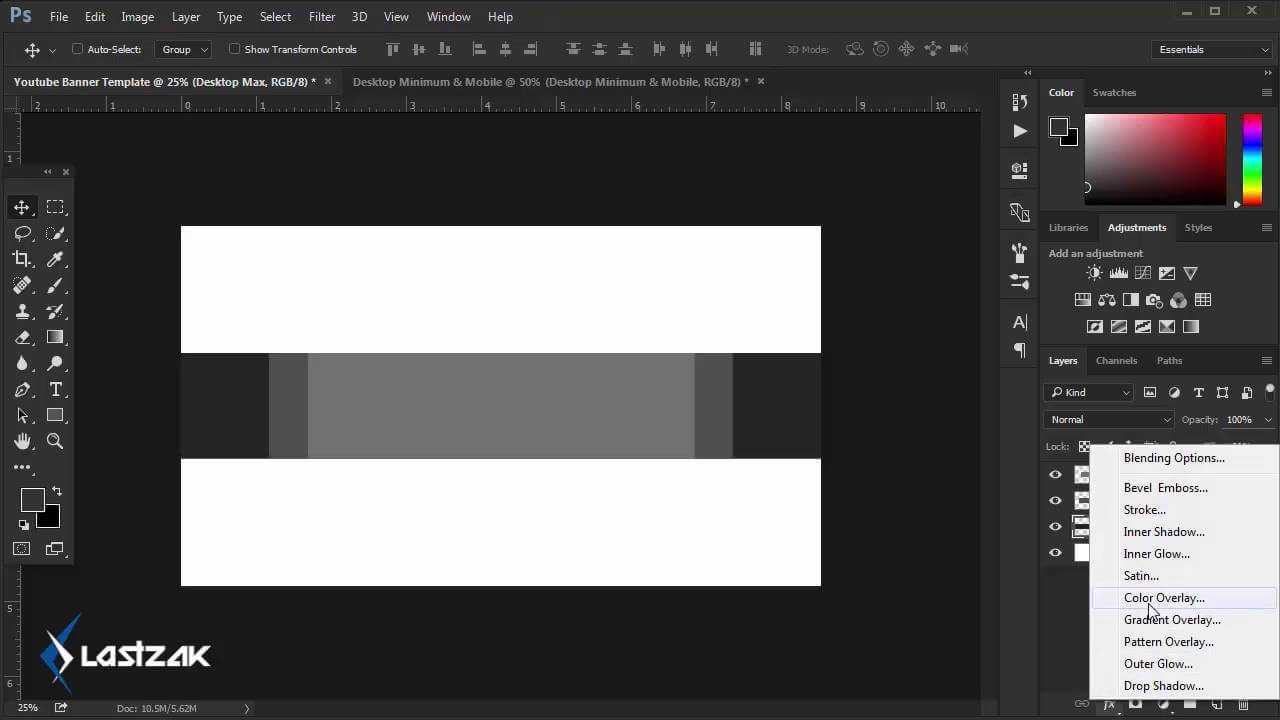The width and height of the screenshot is (1280, 720).
Task: Select the Lasso tool
Action: [21, 233]
